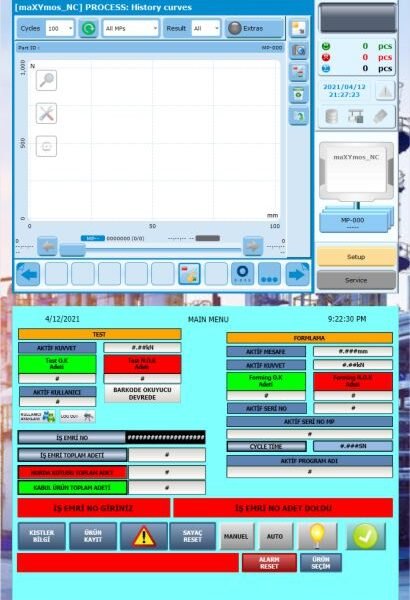The height and width of the screenshot is (600, 410).
Task: Open the Setup tab
Action: tap(356, 257)
